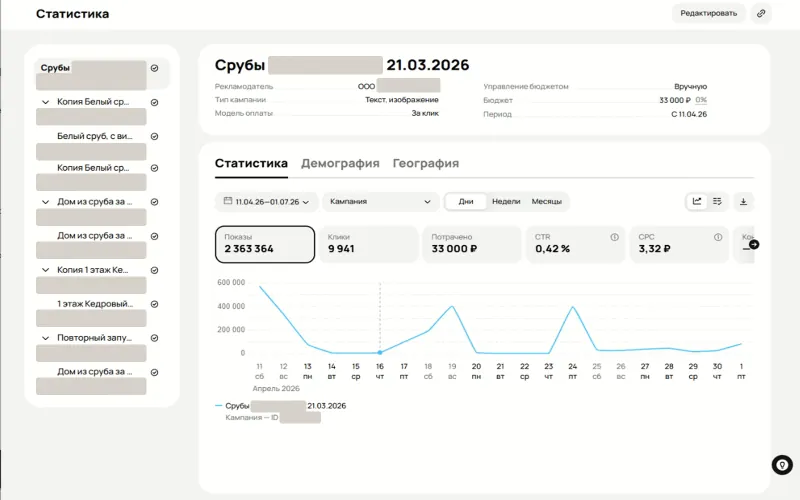
Task: Click the highlighted data point on 16 чт
Action: click(380, 353)
